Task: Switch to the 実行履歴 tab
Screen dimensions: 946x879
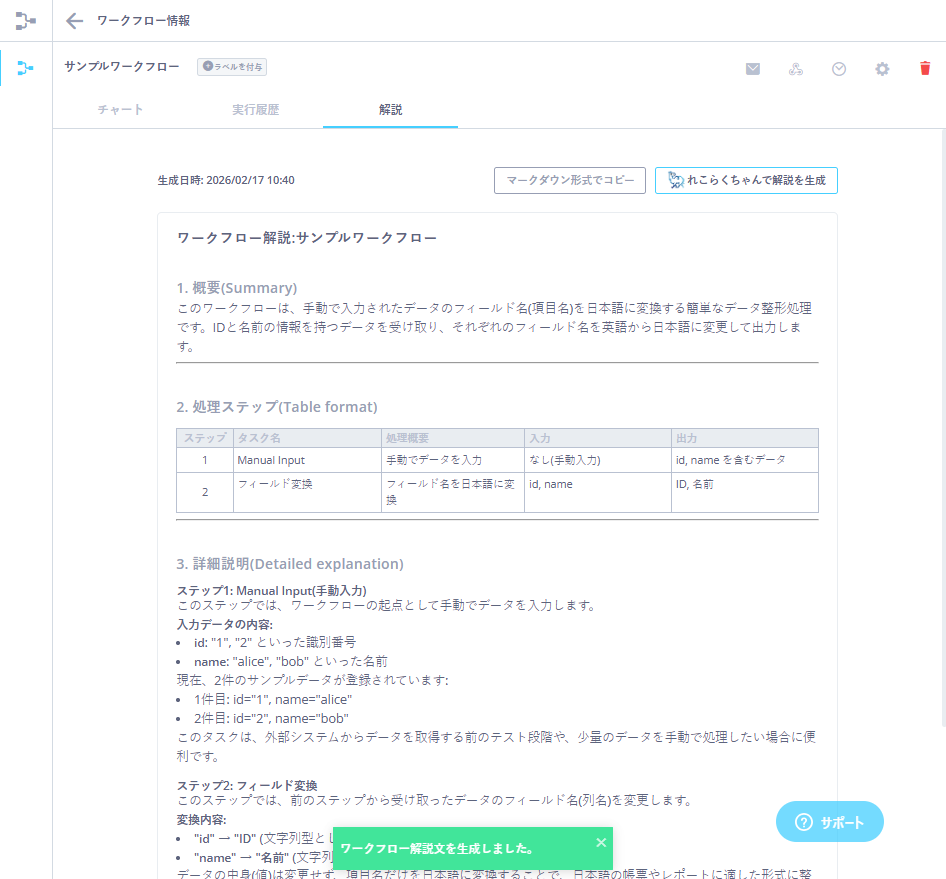Action: click(255, 110)
